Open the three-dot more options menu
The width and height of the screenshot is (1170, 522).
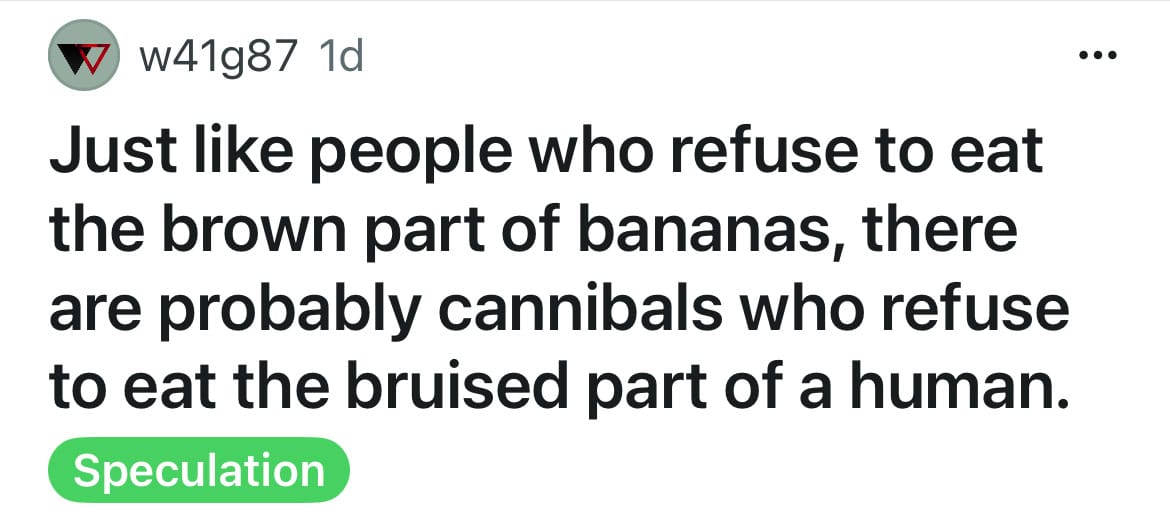click(1098, 55)
